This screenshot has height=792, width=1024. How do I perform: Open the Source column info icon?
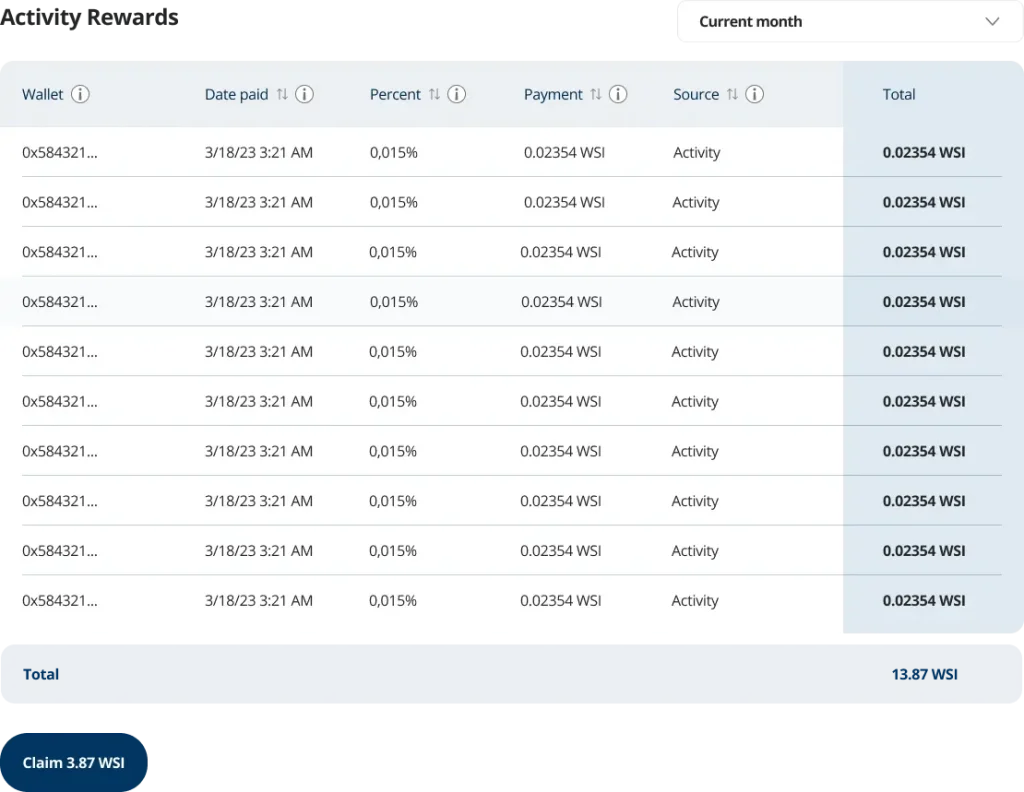754,94
